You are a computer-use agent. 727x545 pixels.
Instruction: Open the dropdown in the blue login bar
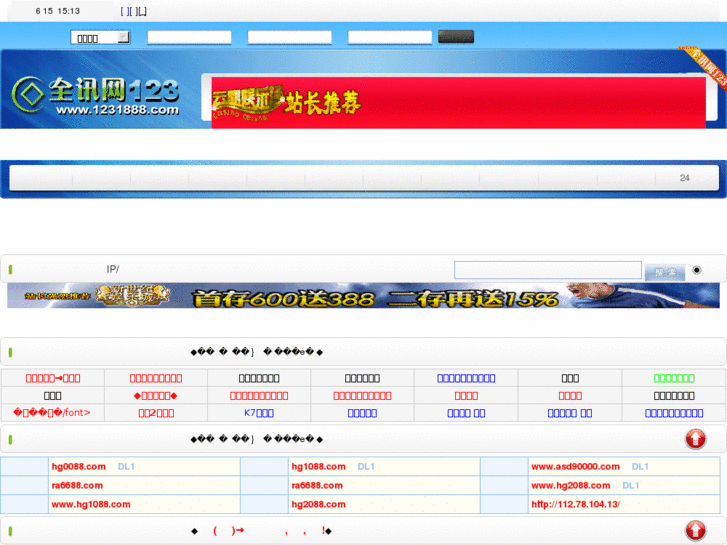[x=100, y=38]
